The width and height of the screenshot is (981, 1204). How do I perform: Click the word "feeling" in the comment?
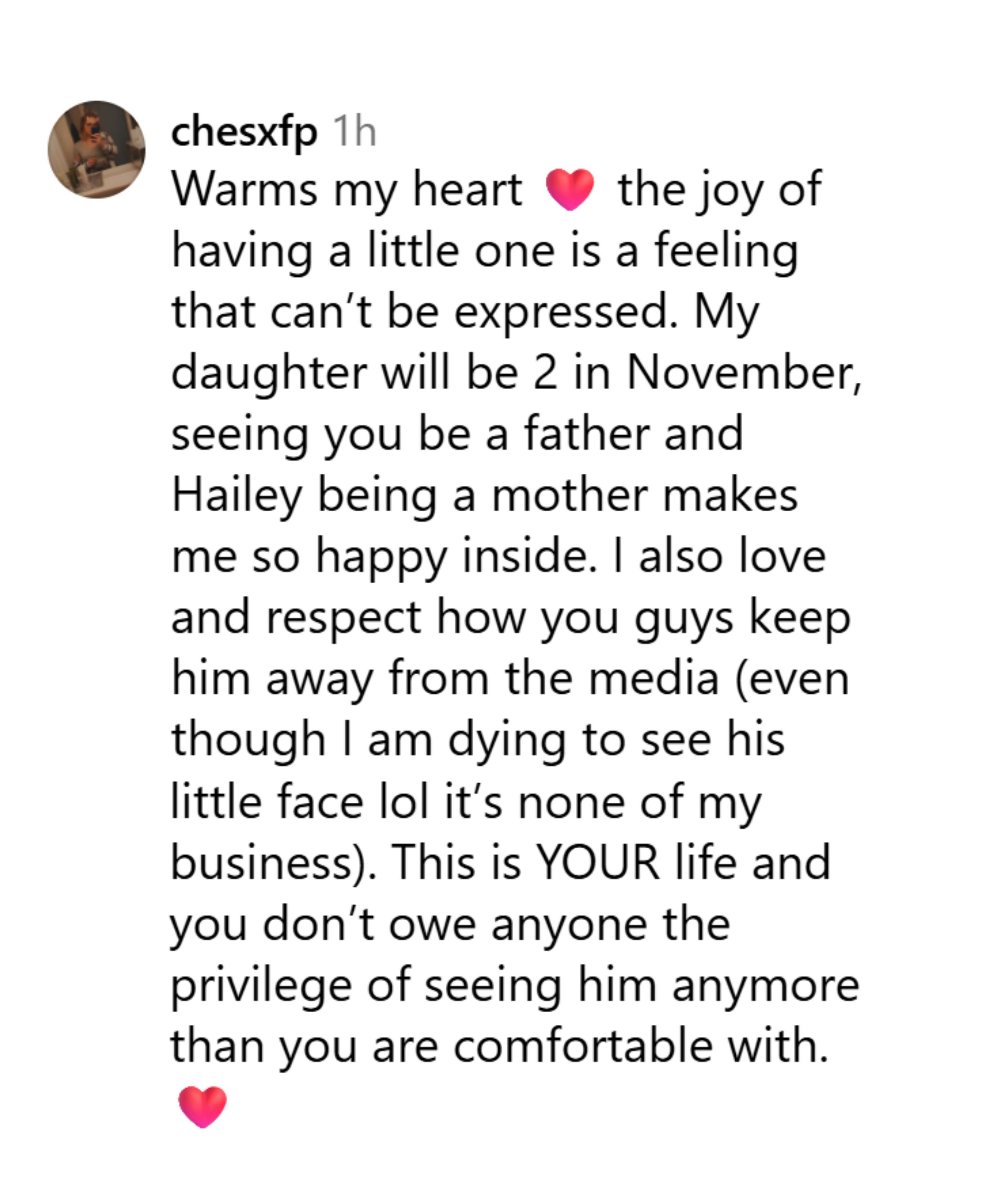coord(726,252)
